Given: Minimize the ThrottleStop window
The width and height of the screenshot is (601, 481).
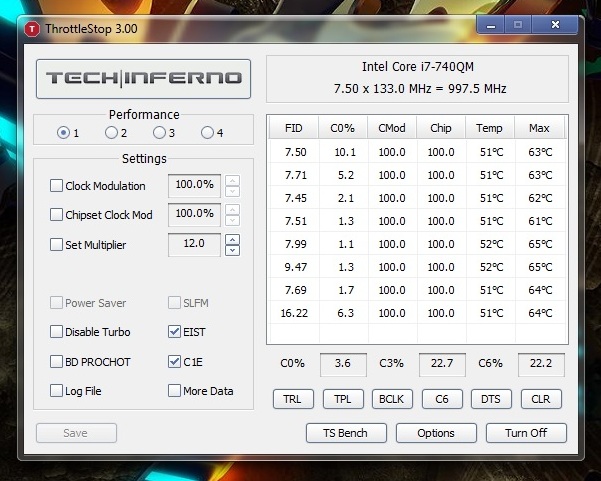Looking at the screenshot, I should (491, 25).
